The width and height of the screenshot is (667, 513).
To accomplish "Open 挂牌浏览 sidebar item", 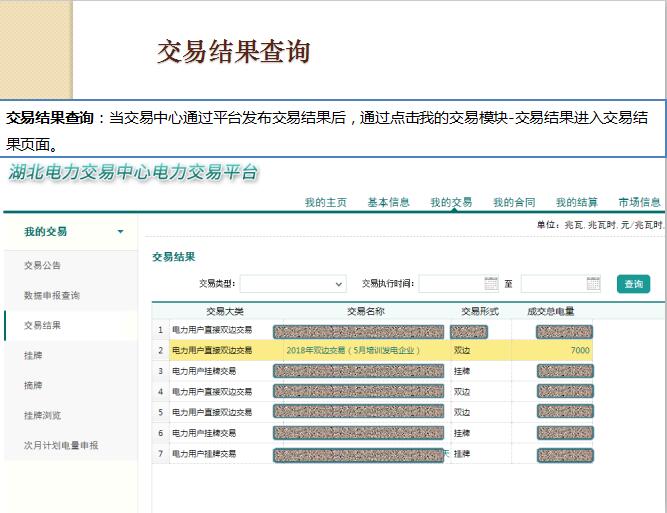I will pos(43,415).
